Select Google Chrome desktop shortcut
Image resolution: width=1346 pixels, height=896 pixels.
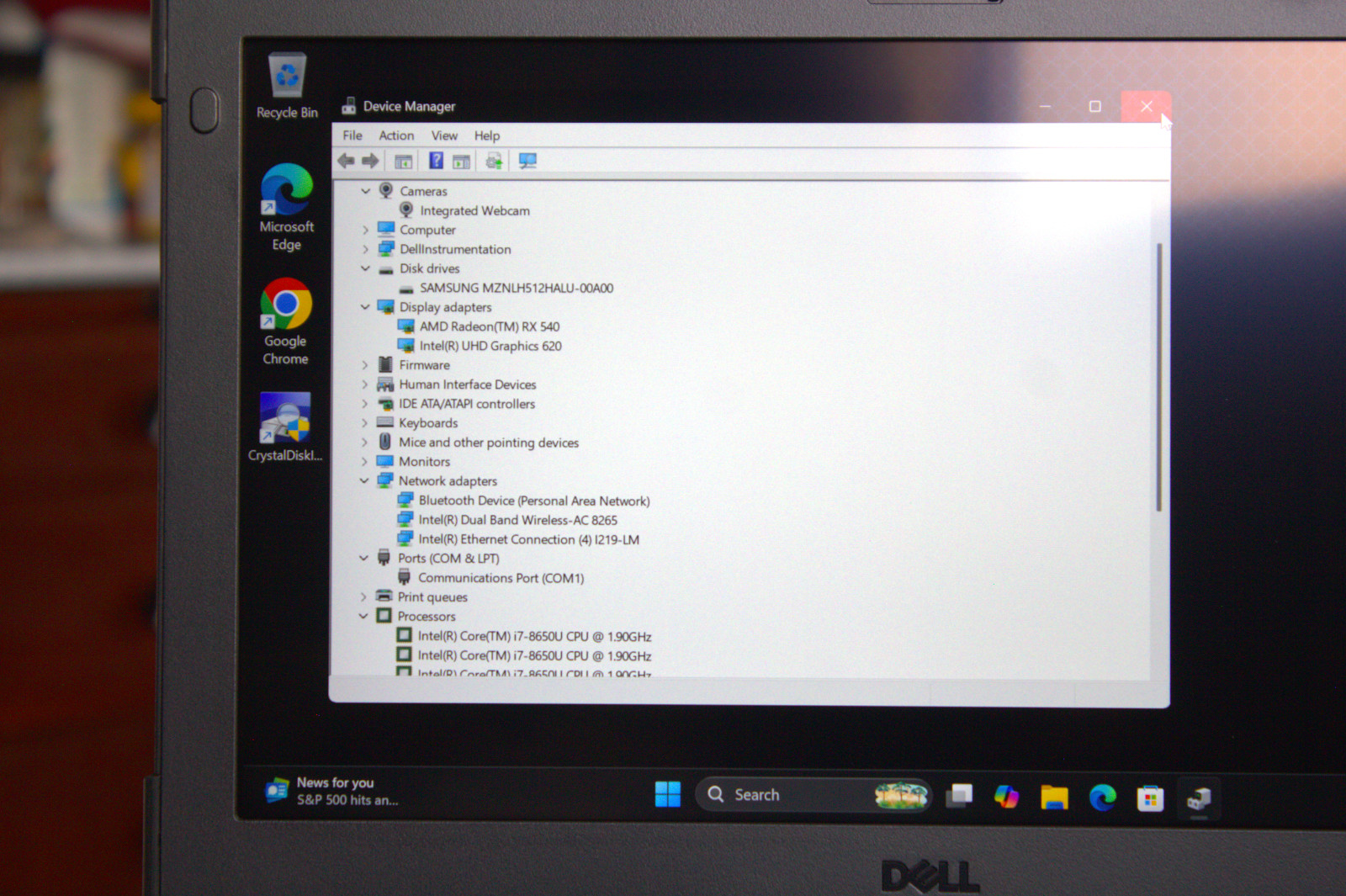tap(285, 322)
